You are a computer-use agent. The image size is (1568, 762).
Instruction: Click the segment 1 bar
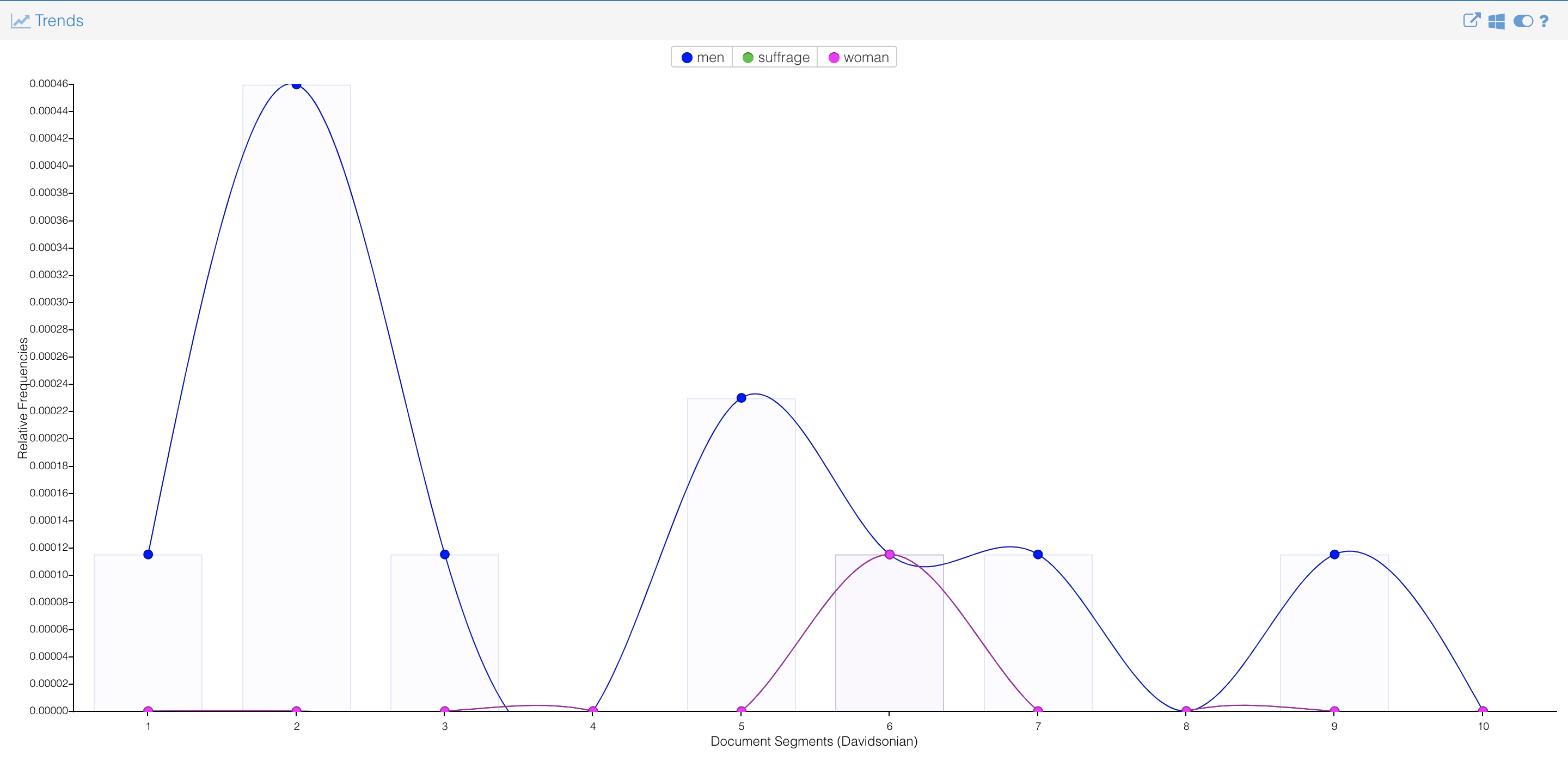(148, 633)
